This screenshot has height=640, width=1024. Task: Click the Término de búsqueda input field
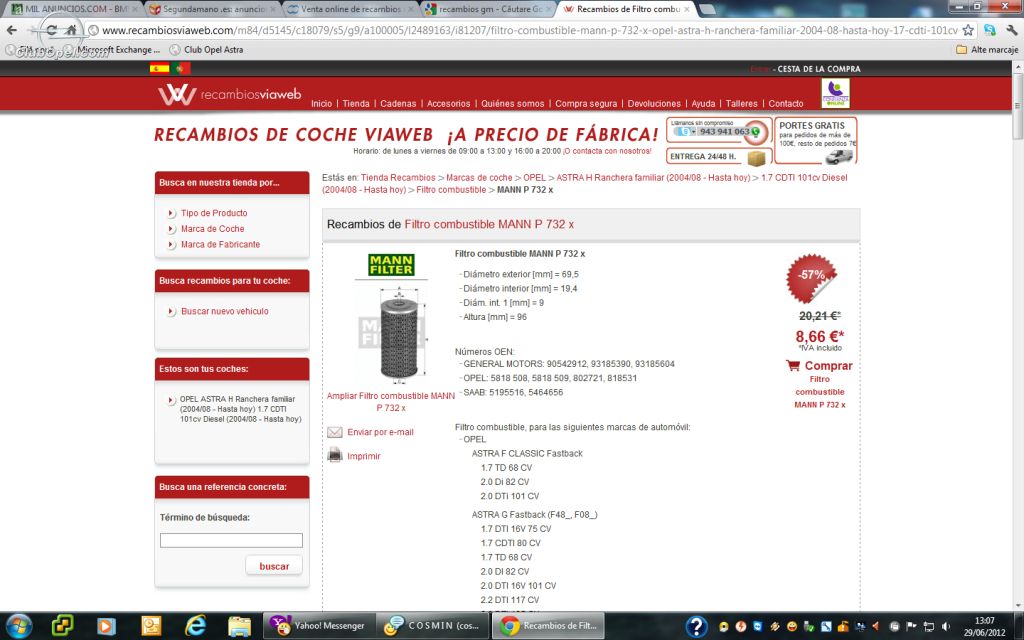coord(231,540)
